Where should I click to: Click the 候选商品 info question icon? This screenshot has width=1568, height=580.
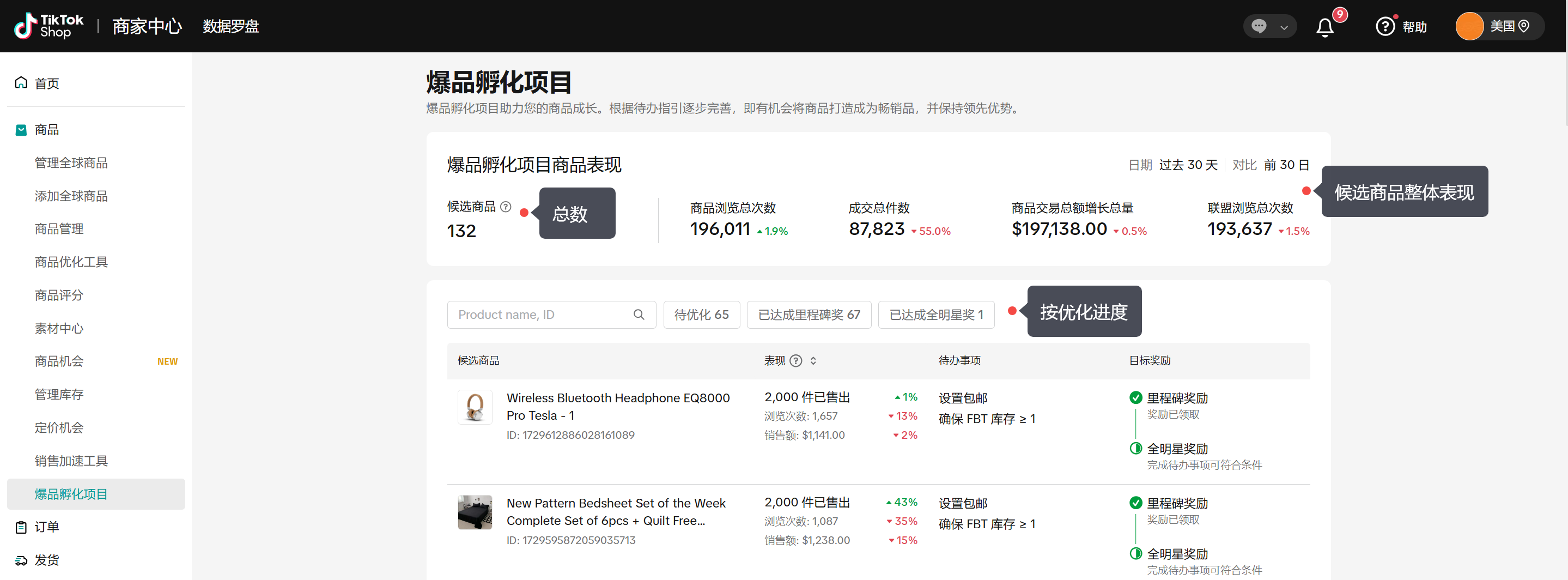pyautogui.click(x=505, y=207)
